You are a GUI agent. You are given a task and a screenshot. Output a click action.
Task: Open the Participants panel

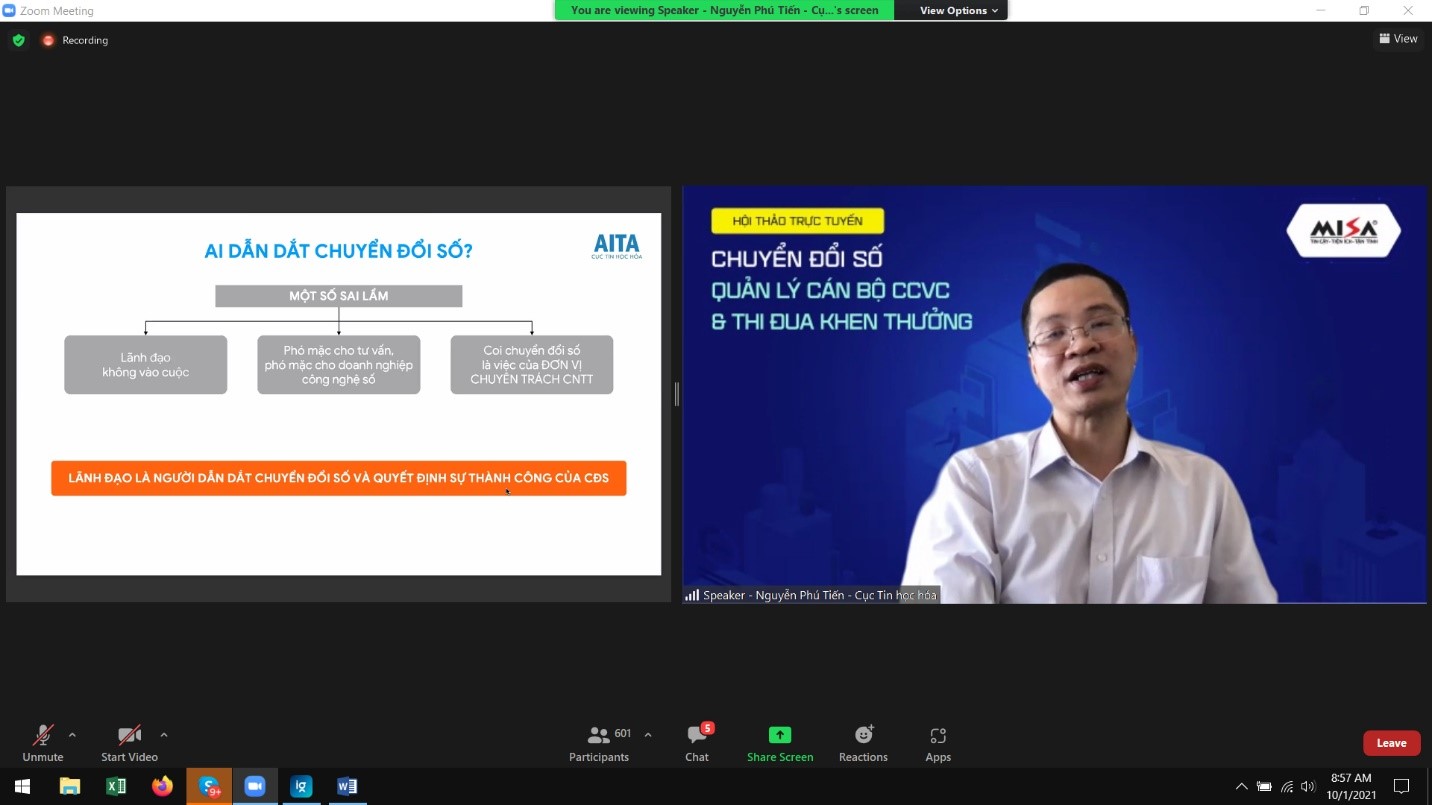coord(599,743)
